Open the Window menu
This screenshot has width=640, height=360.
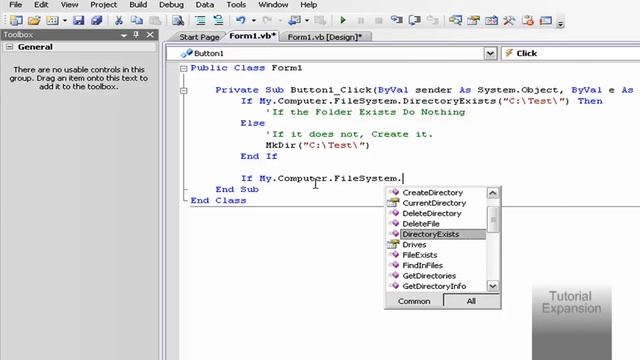pos(273,5)
